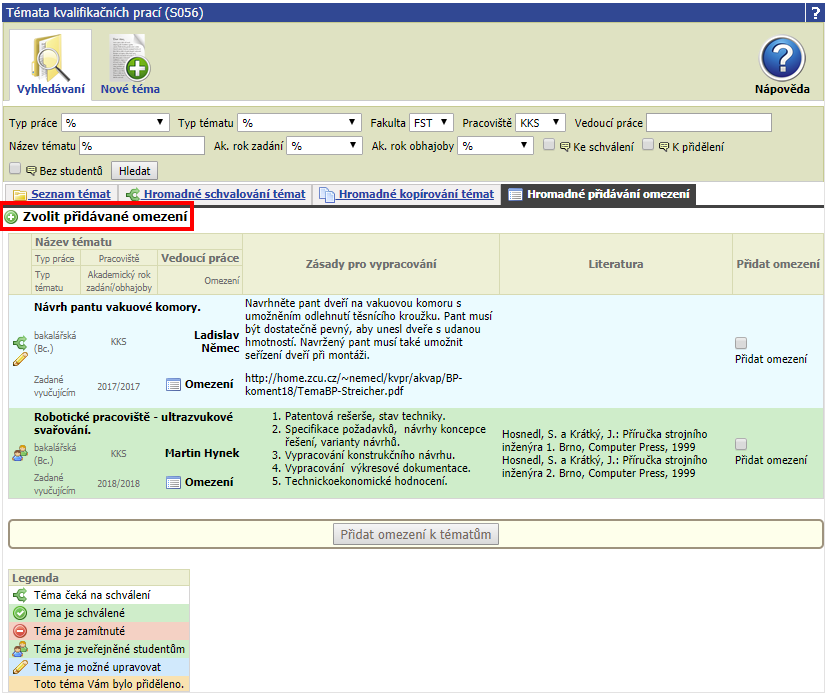Enable the Ke schválení checkbox
827x698 pixels.
point(549,145)
